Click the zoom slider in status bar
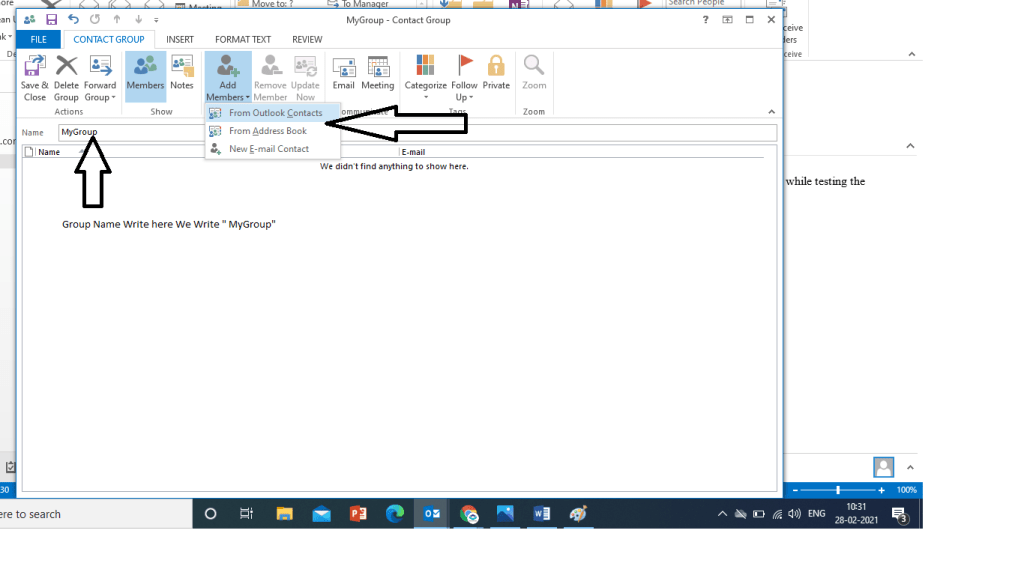The width and height of the screenshot is (1024, 575). (838, 490)
